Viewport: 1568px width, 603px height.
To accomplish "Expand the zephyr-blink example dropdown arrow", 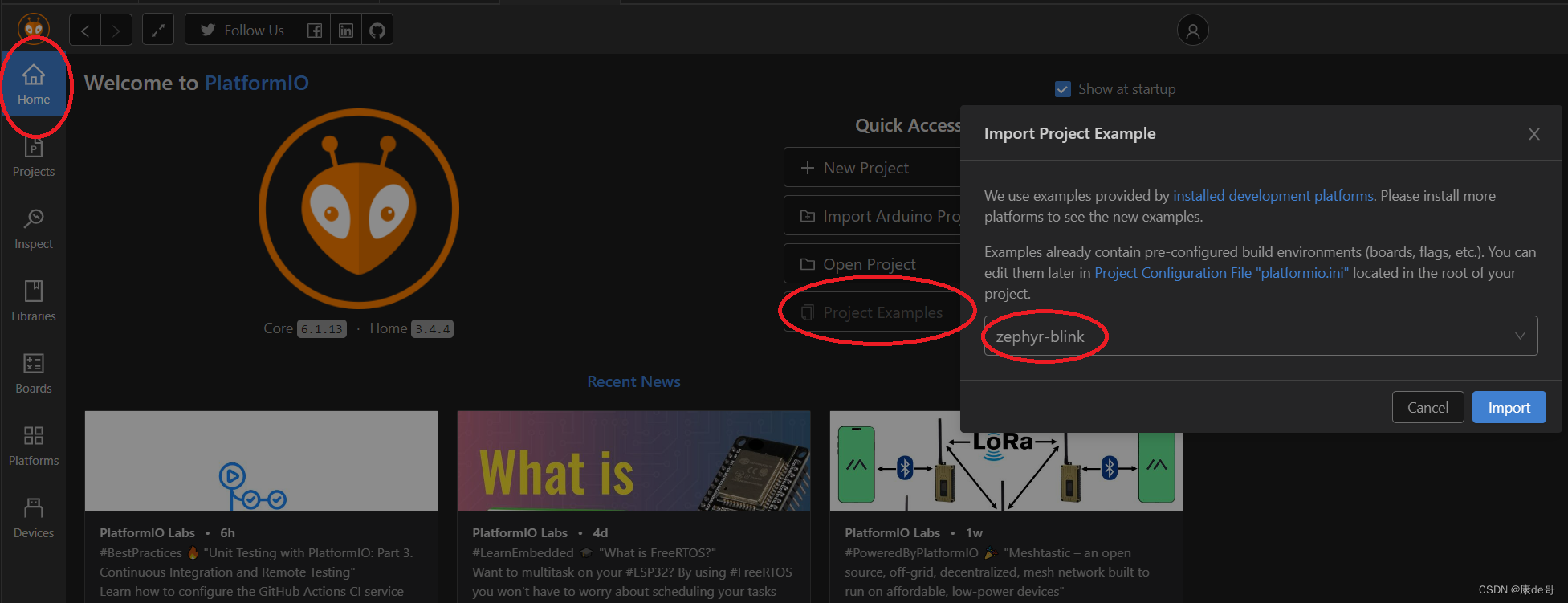I will click(1520, 336).
